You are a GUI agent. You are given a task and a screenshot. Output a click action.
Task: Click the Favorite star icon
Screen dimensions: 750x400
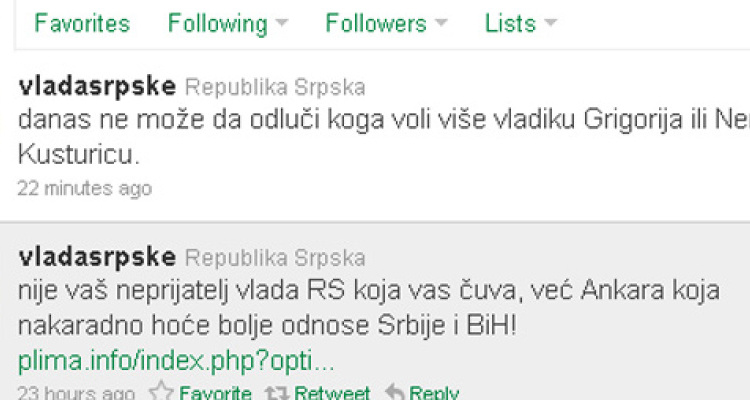161,392
